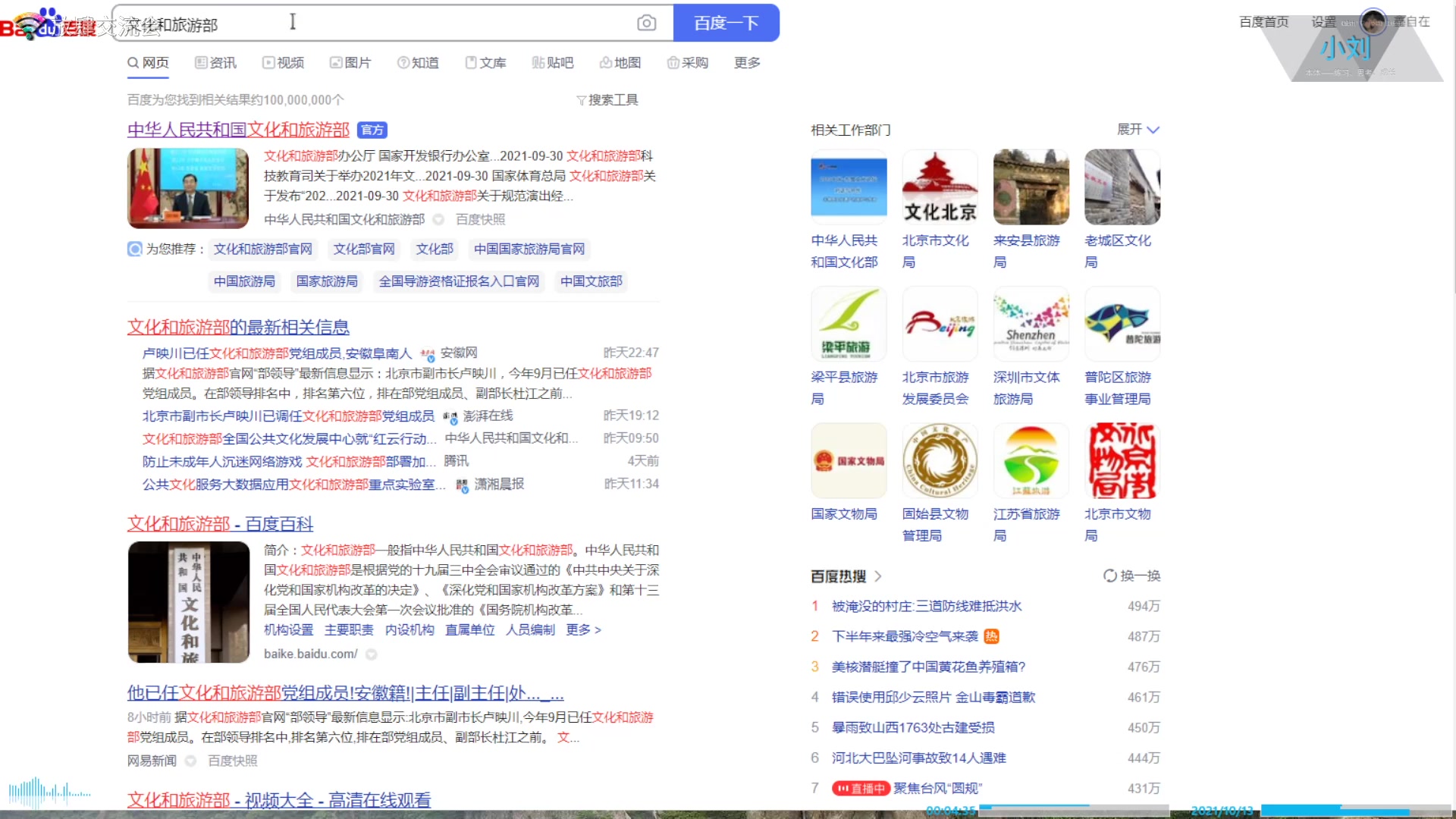Open the 图片 images tab
Screen dimensions: 1456x819
[350, 63]
